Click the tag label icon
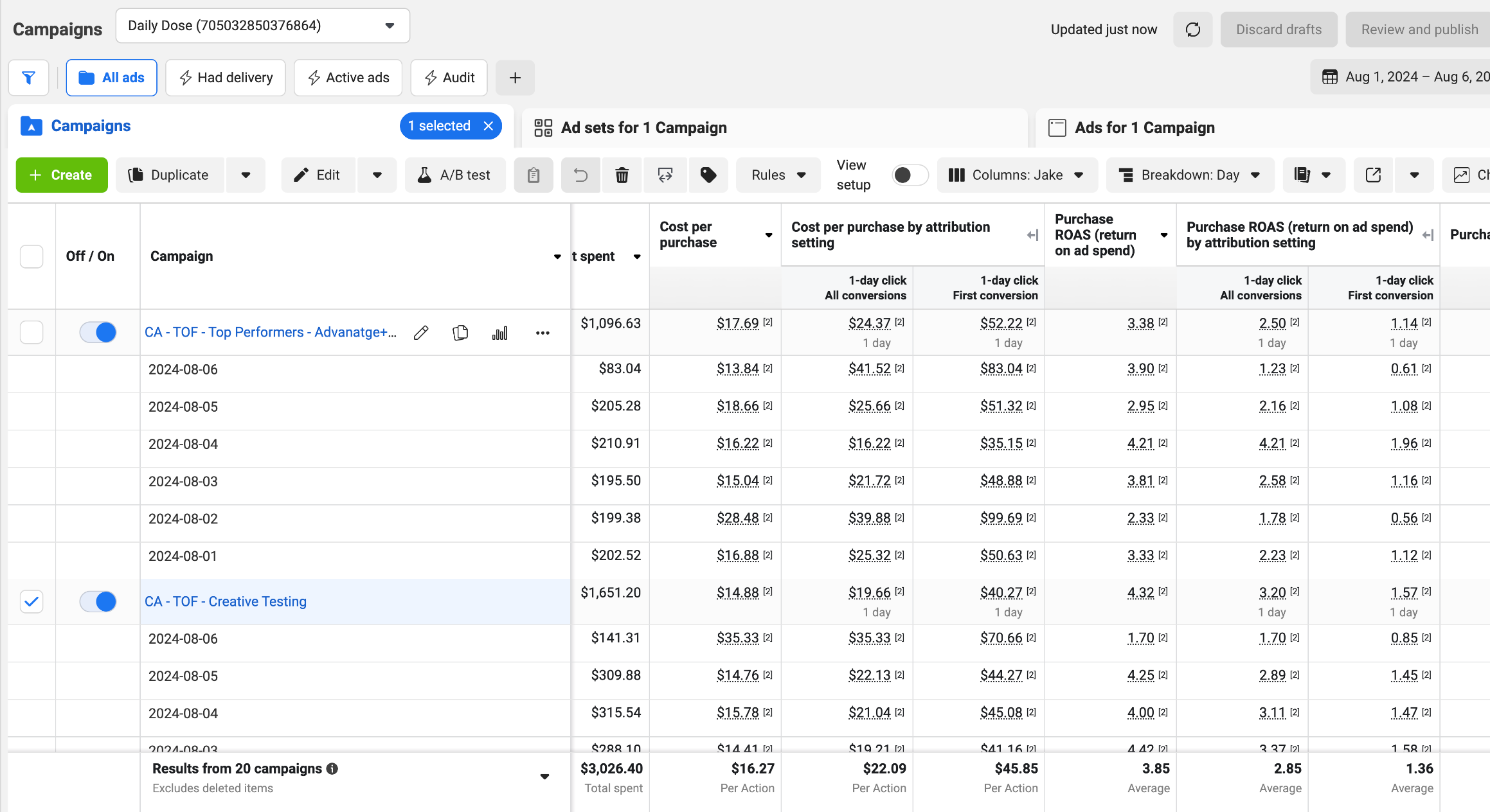This screenshot has height=812, width=1490. (708, 175)
